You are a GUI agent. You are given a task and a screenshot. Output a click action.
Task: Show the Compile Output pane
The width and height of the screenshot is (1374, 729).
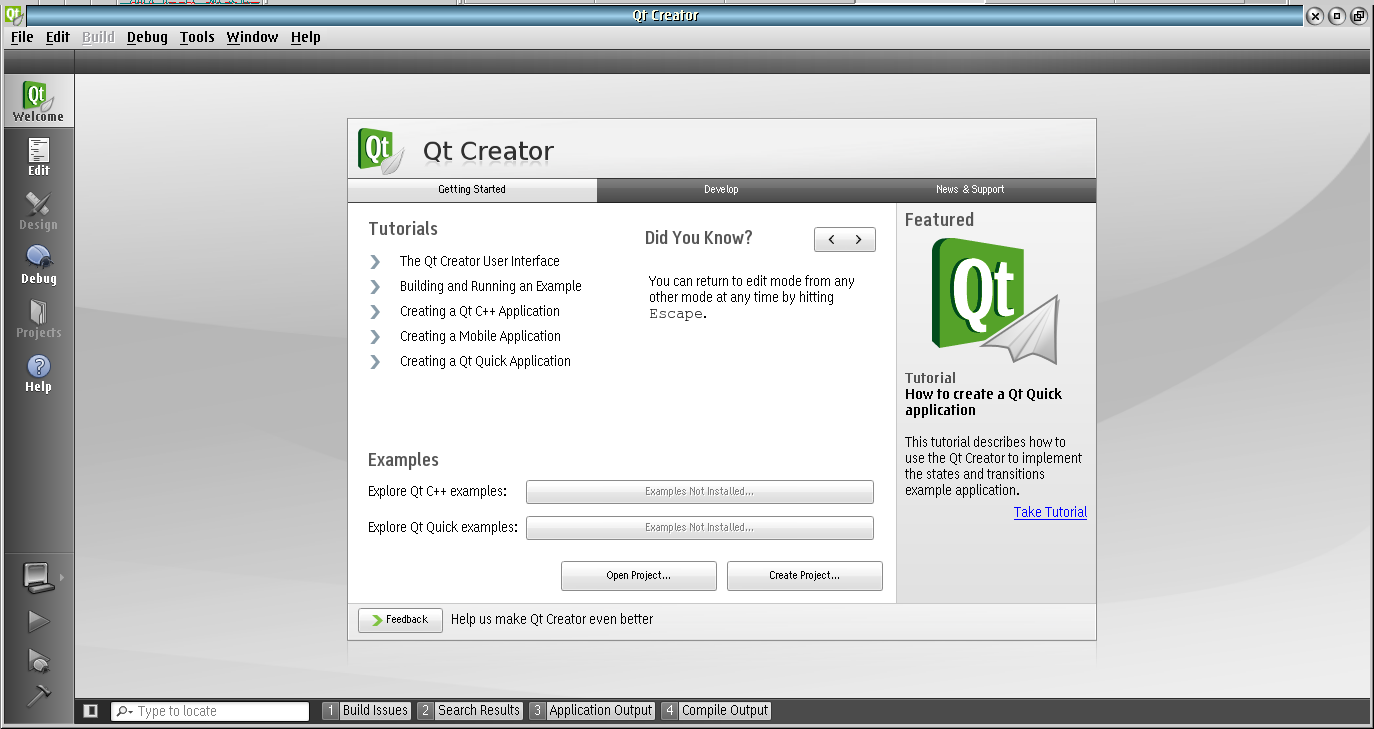point(716,711)
